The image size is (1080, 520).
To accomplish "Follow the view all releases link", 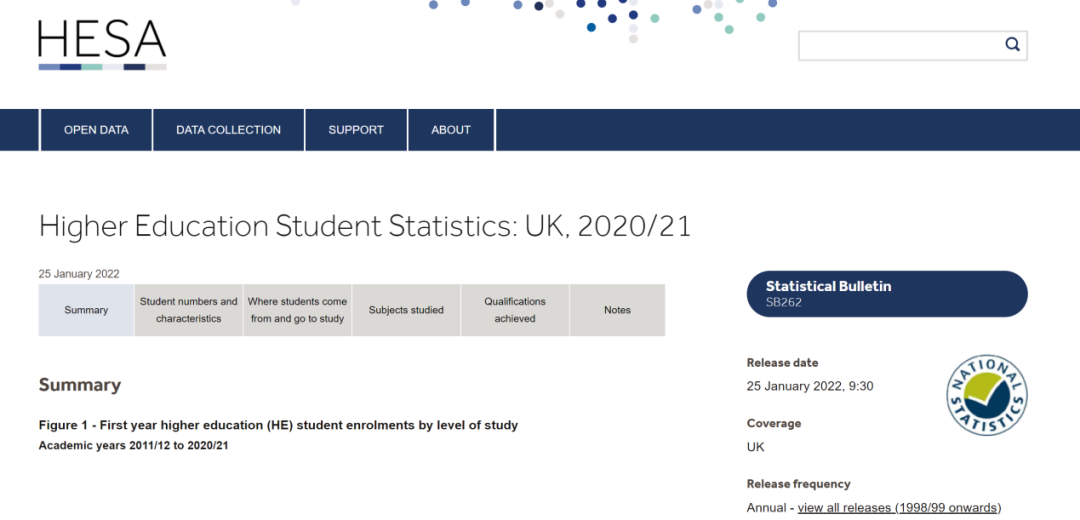I will click(899, 508).
